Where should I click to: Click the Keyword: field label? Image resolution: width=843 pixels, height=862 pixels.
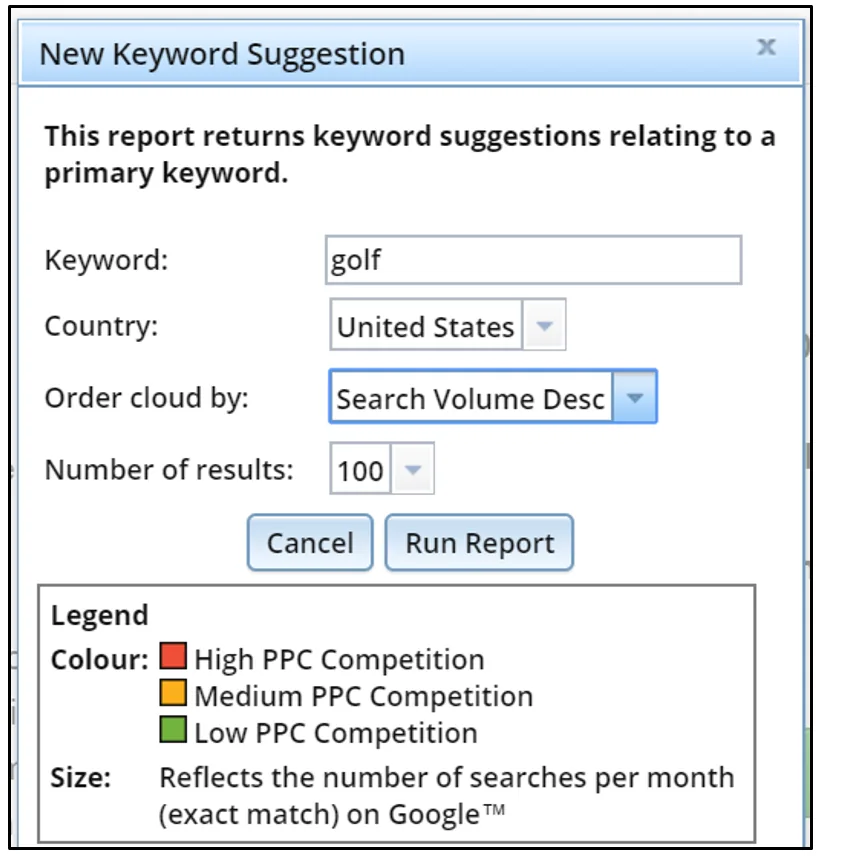(107, 261)
